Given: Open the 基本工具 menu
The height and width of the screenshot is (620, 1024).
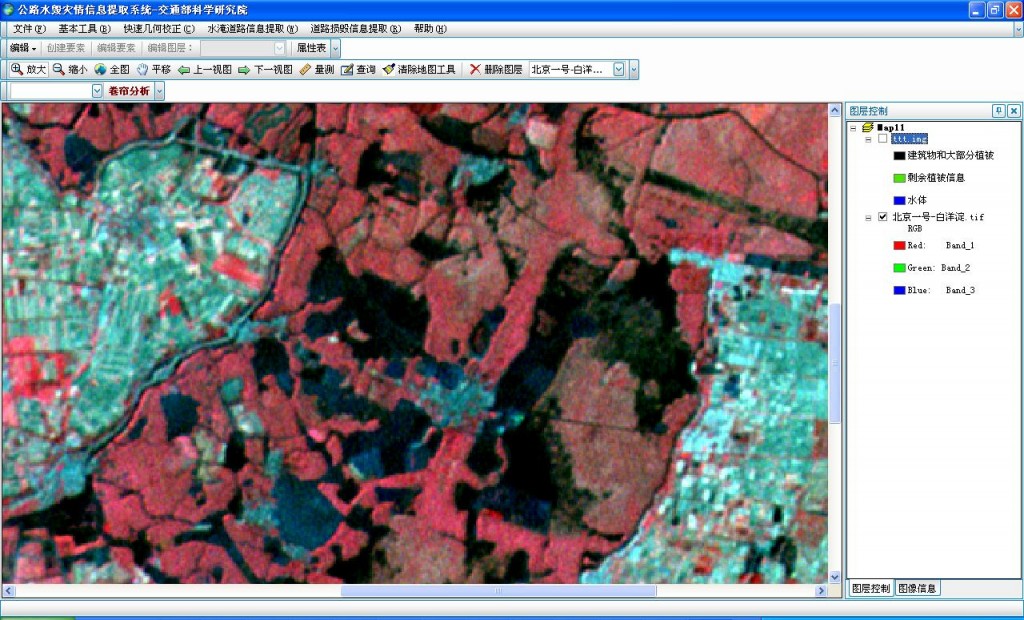Looking at the screenshot, I should pos(84,29).
